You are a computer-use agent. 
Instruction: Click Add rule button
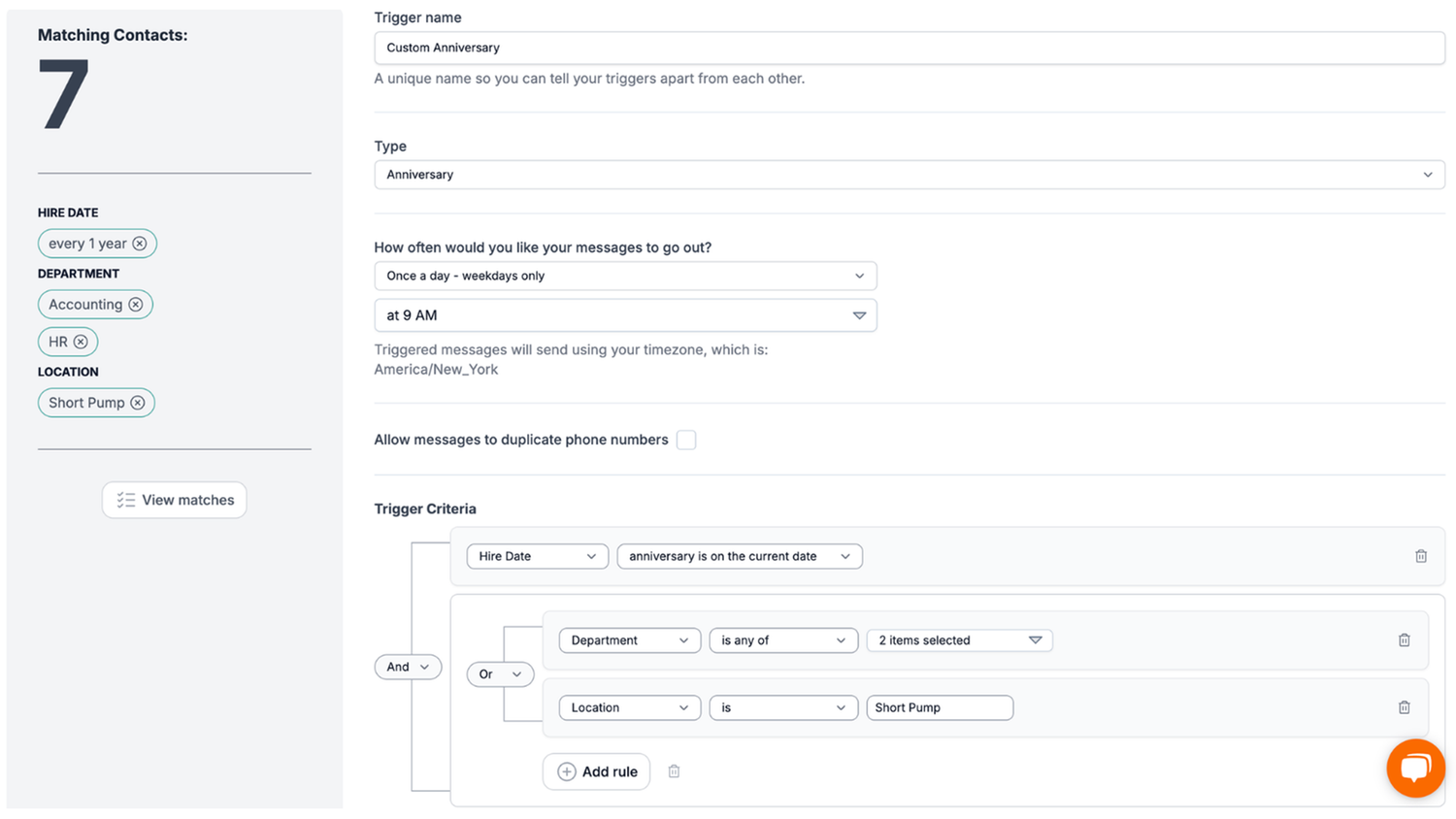(x=597, y=771)
